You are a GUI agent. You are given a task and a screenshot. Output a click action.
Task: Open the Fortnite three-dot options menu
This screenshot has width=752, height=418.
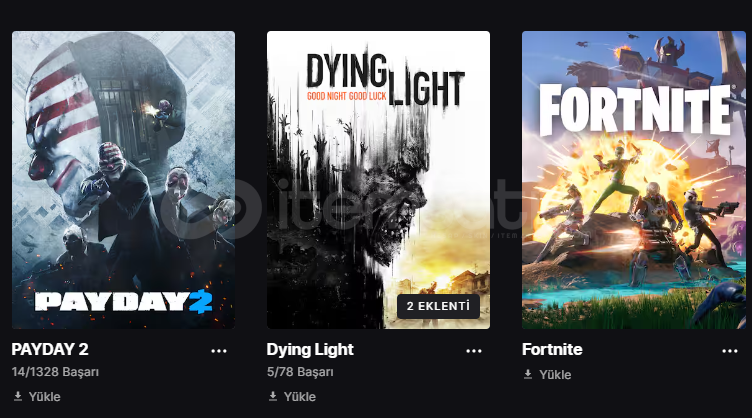(x=729, y=351)
